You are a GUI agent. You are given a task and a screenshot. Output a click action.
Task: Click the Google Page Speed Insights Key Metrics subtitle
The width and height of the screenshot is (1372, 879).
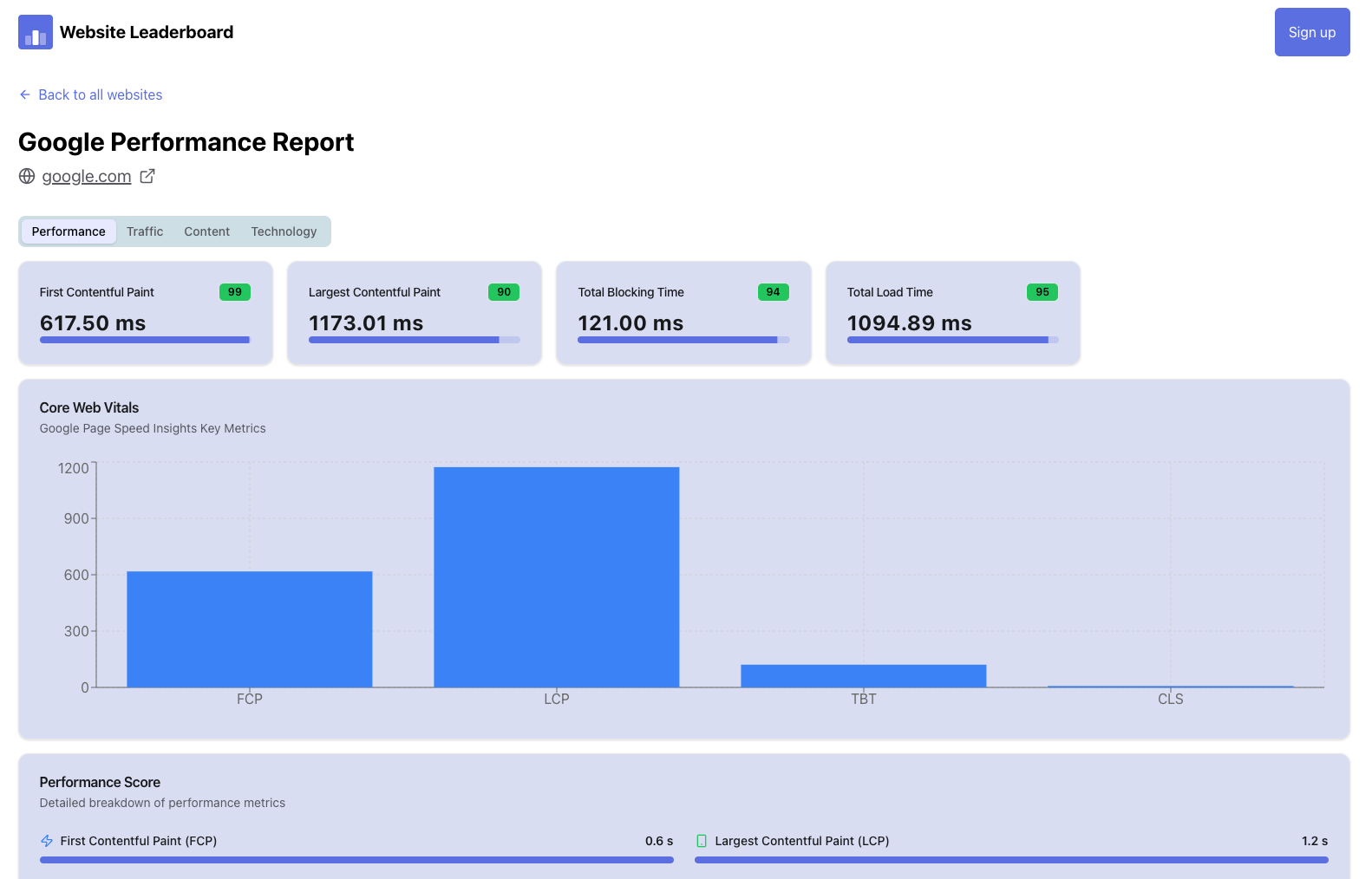[x=153, y=428]
